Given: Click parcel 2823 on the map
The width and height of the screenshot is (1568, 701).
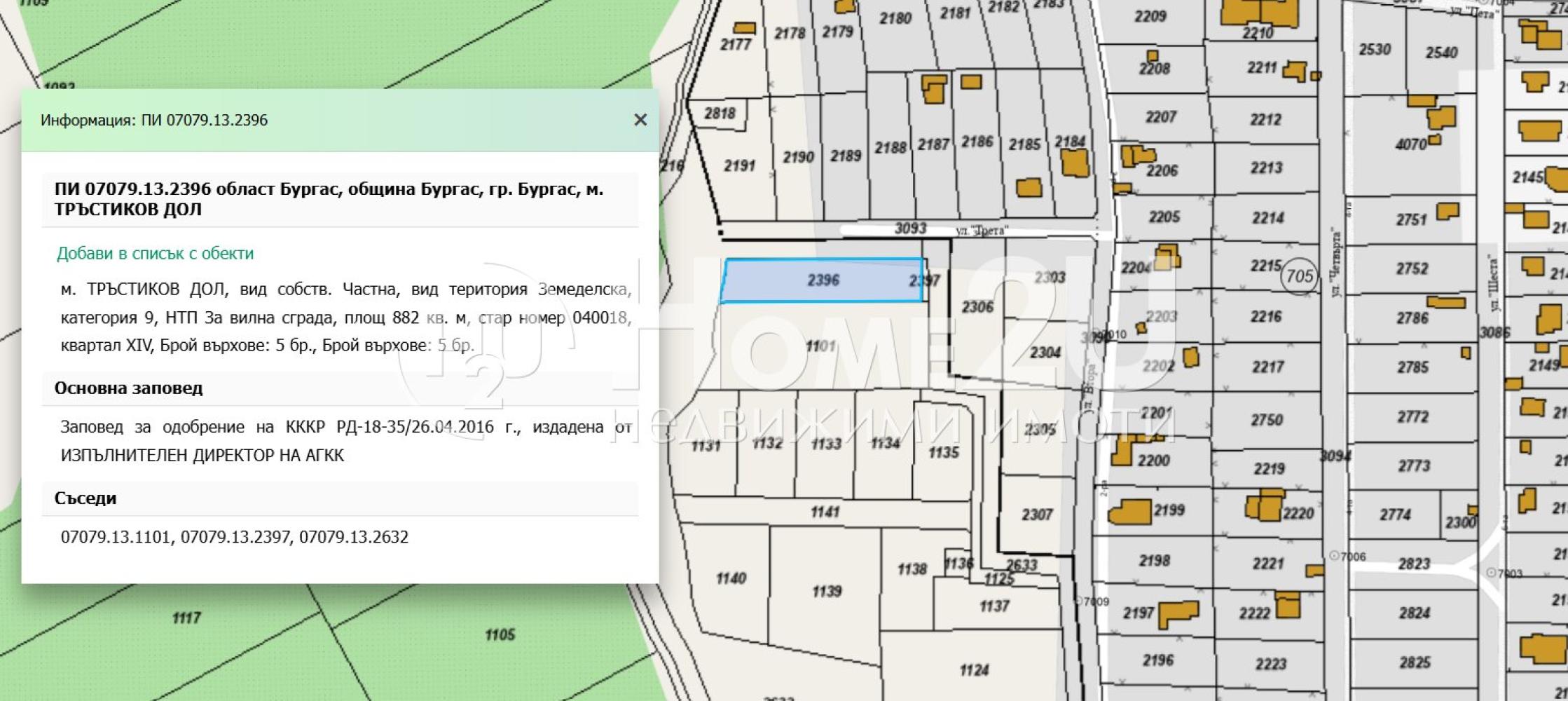Looking at the screenshot, I should (1414, 564).
